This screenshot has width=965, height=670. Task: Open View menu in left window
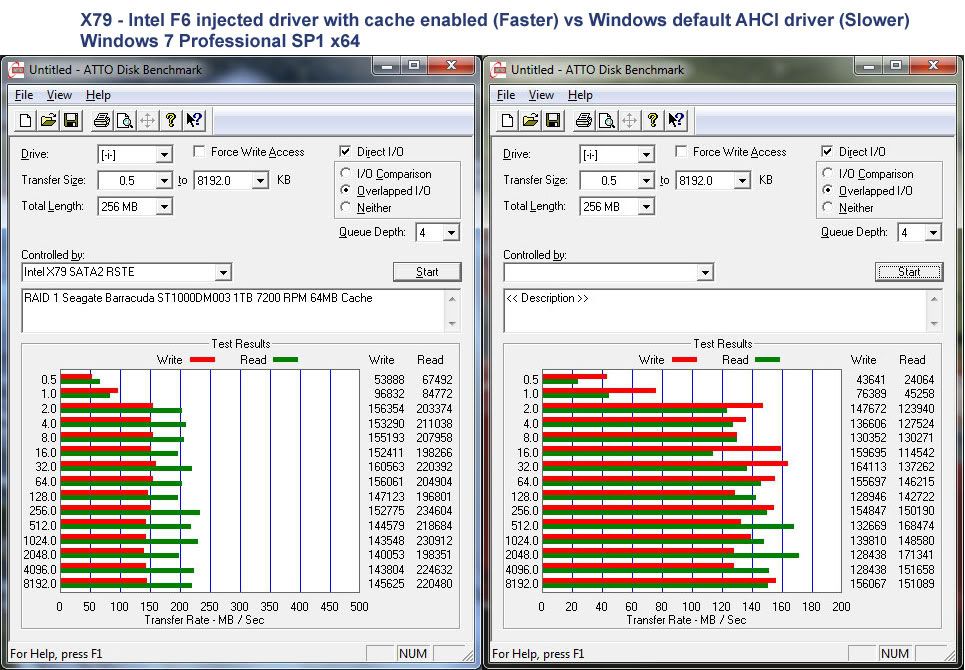tap(59, 95)
